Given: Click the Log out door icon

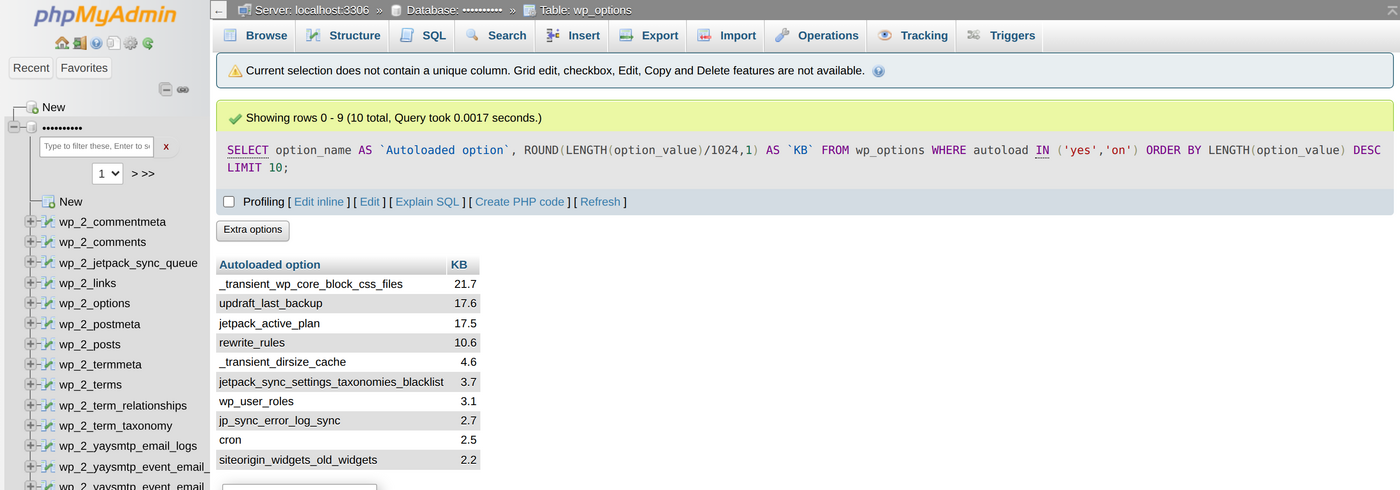Looking at the screenshot, I should [x=79, y=43].
